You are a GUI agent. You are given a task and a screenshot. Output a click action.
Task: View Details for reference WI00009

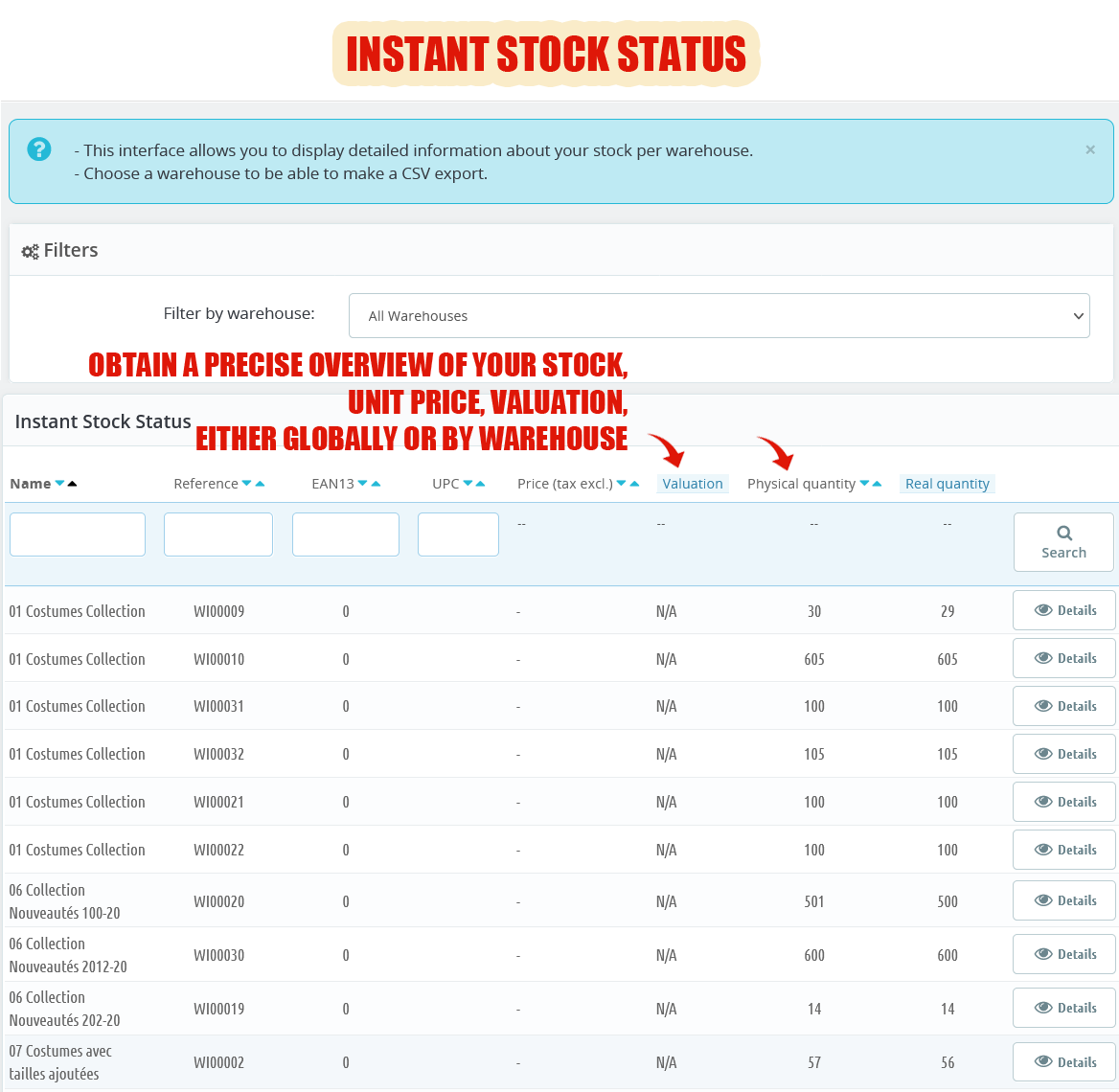tap(1064, 610)
